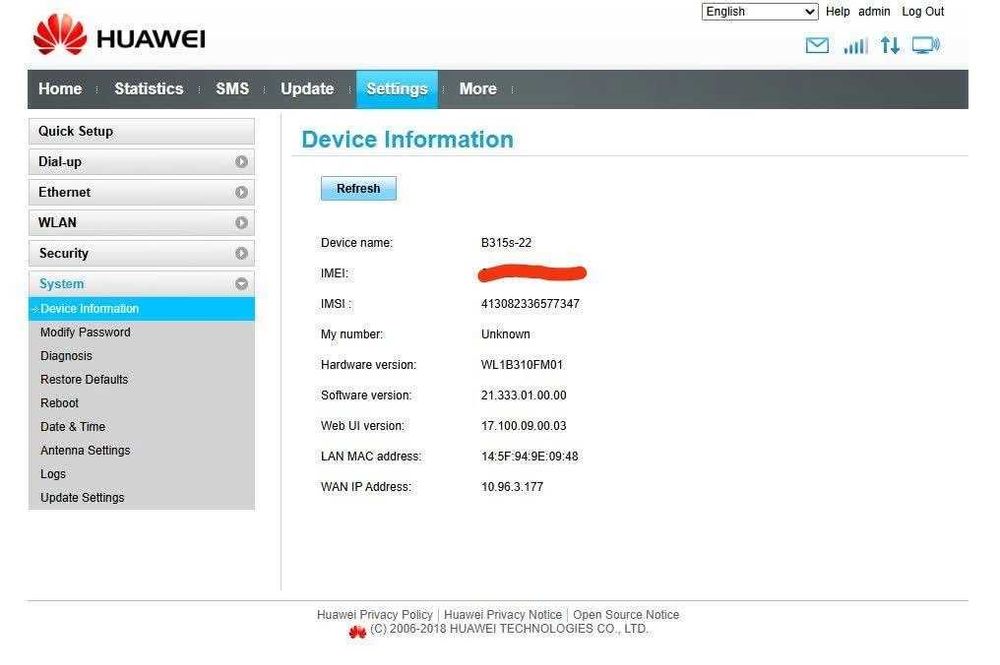Open the Diagnosis page
Image resolution: width=1000 pixels, height=665 pixels.
66,356
